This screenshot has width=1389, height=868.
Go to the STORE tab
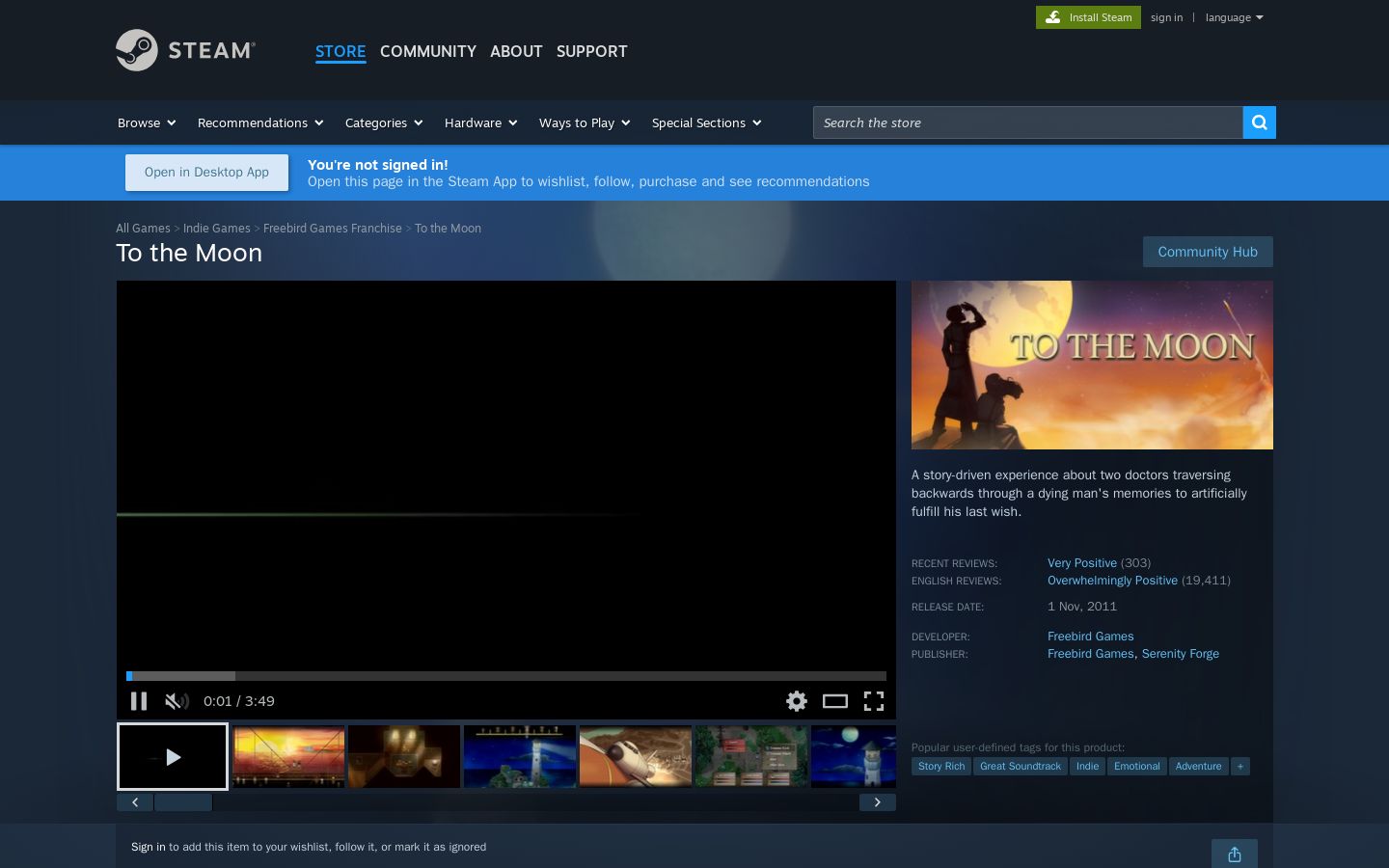coord(340,51)
